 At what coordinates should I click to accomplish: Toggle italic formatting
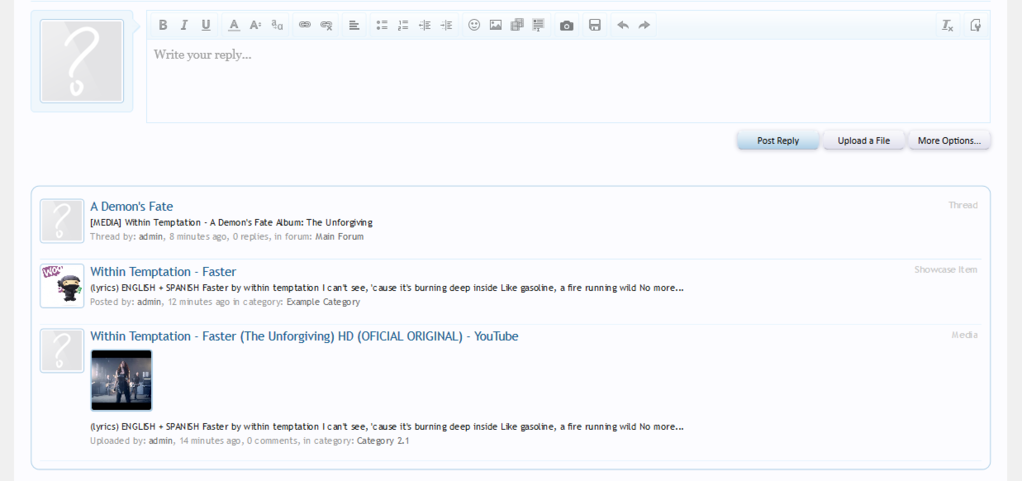(x=184, y=25)
